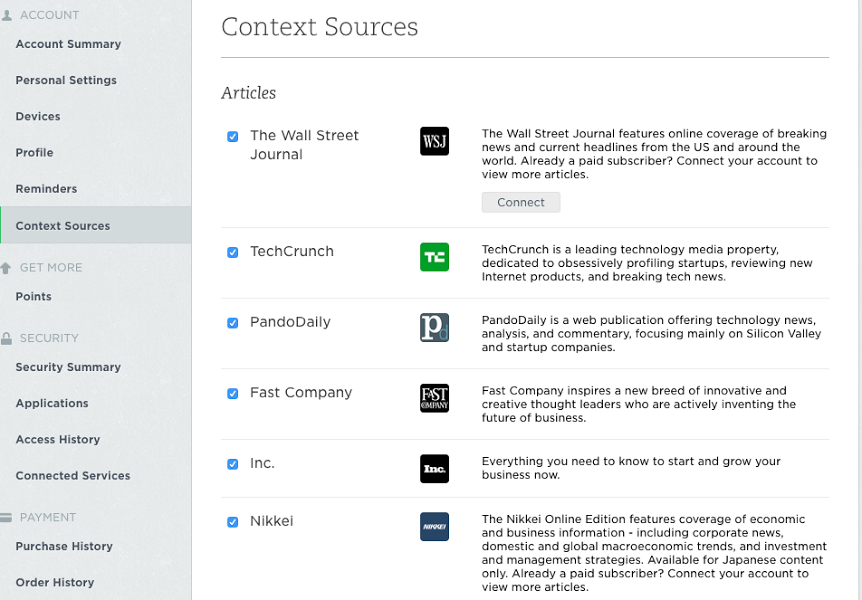Open the Purchase History link
The width and height of the screenshot is (862, 600).
coord(64,546)
